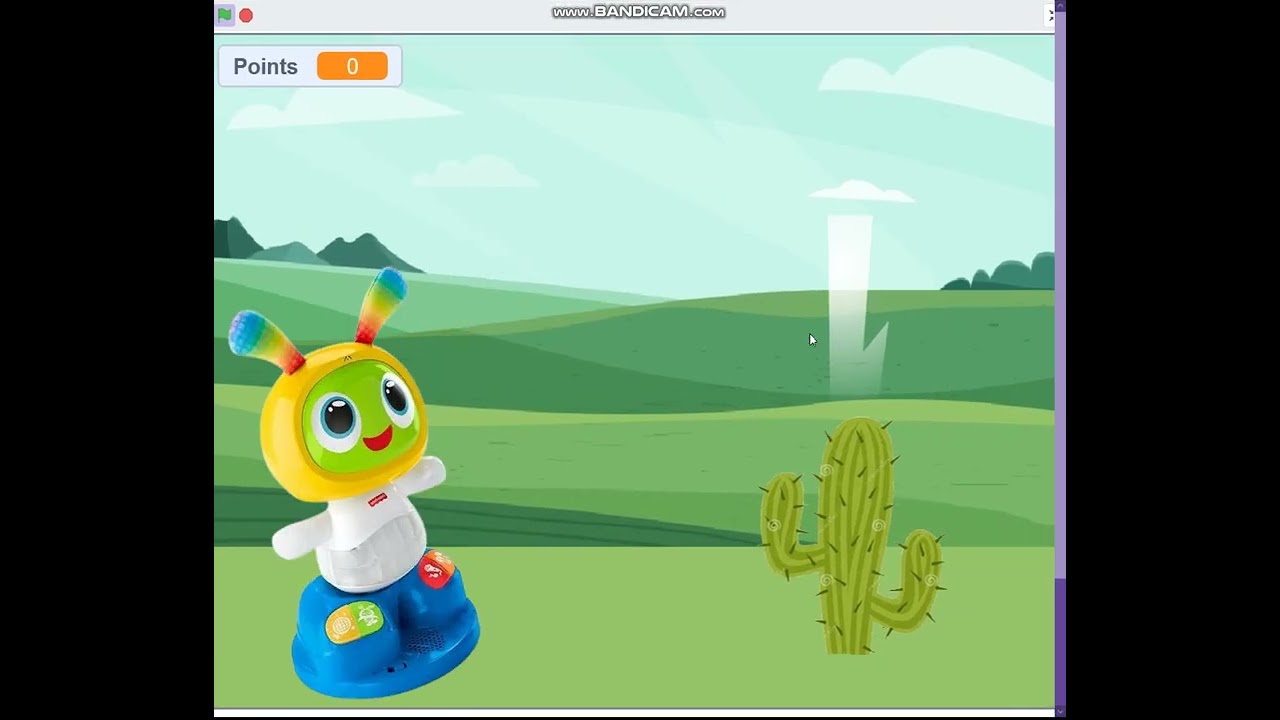Click the cactus sprite
The width and height of the screenshot is (1280, 720).
coord(851,536)
